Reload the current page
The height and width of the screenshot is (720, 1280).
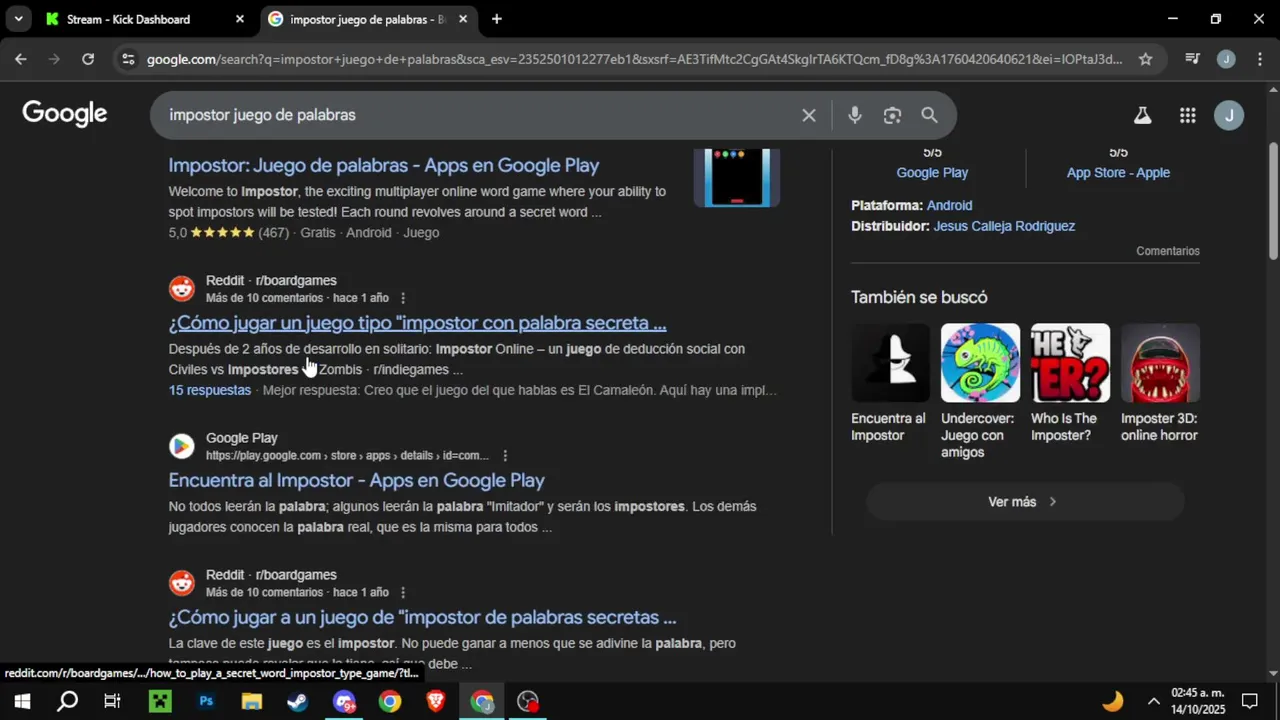coord(88,59)
